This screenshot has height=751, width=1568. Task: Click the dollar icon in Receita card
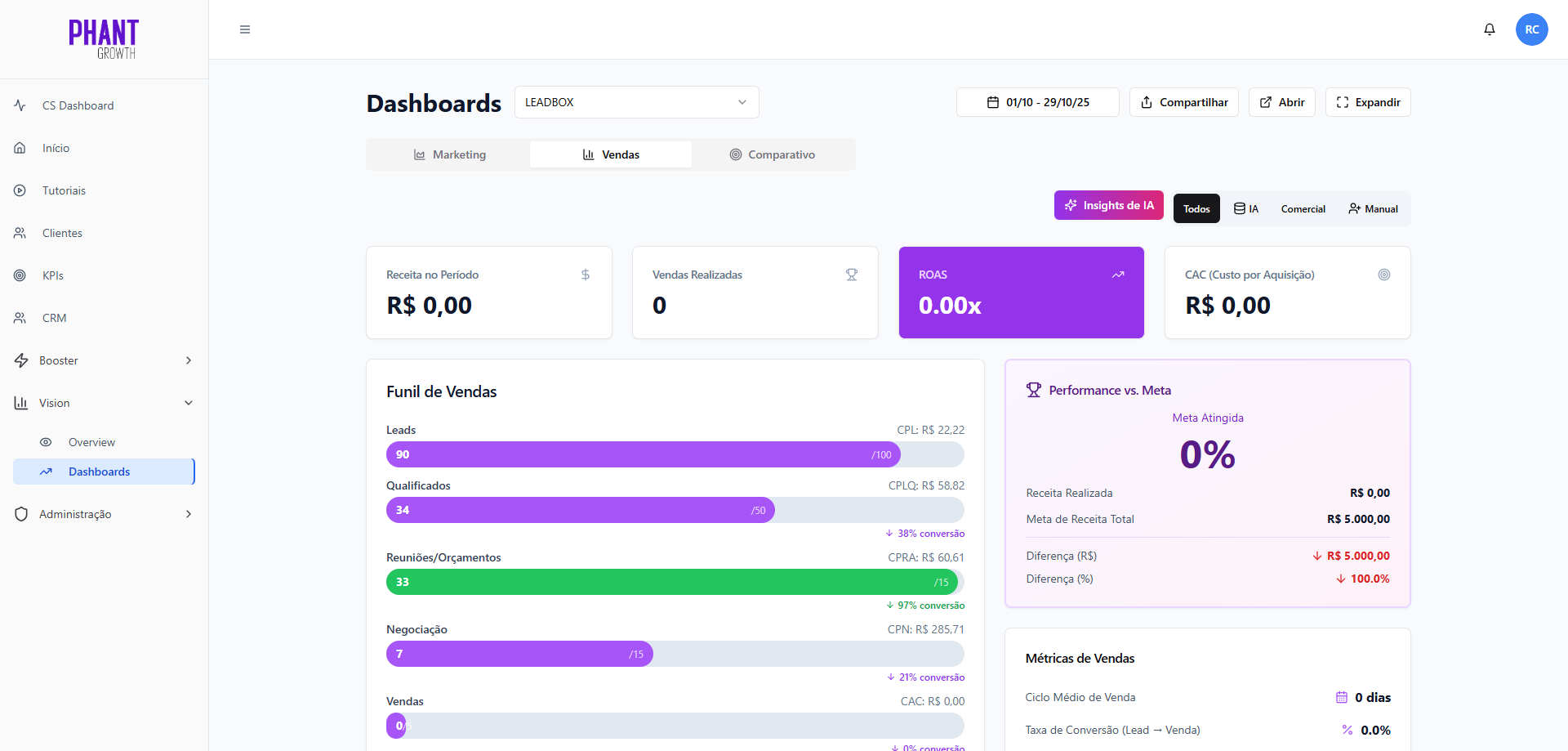click(x=586, y=275)
